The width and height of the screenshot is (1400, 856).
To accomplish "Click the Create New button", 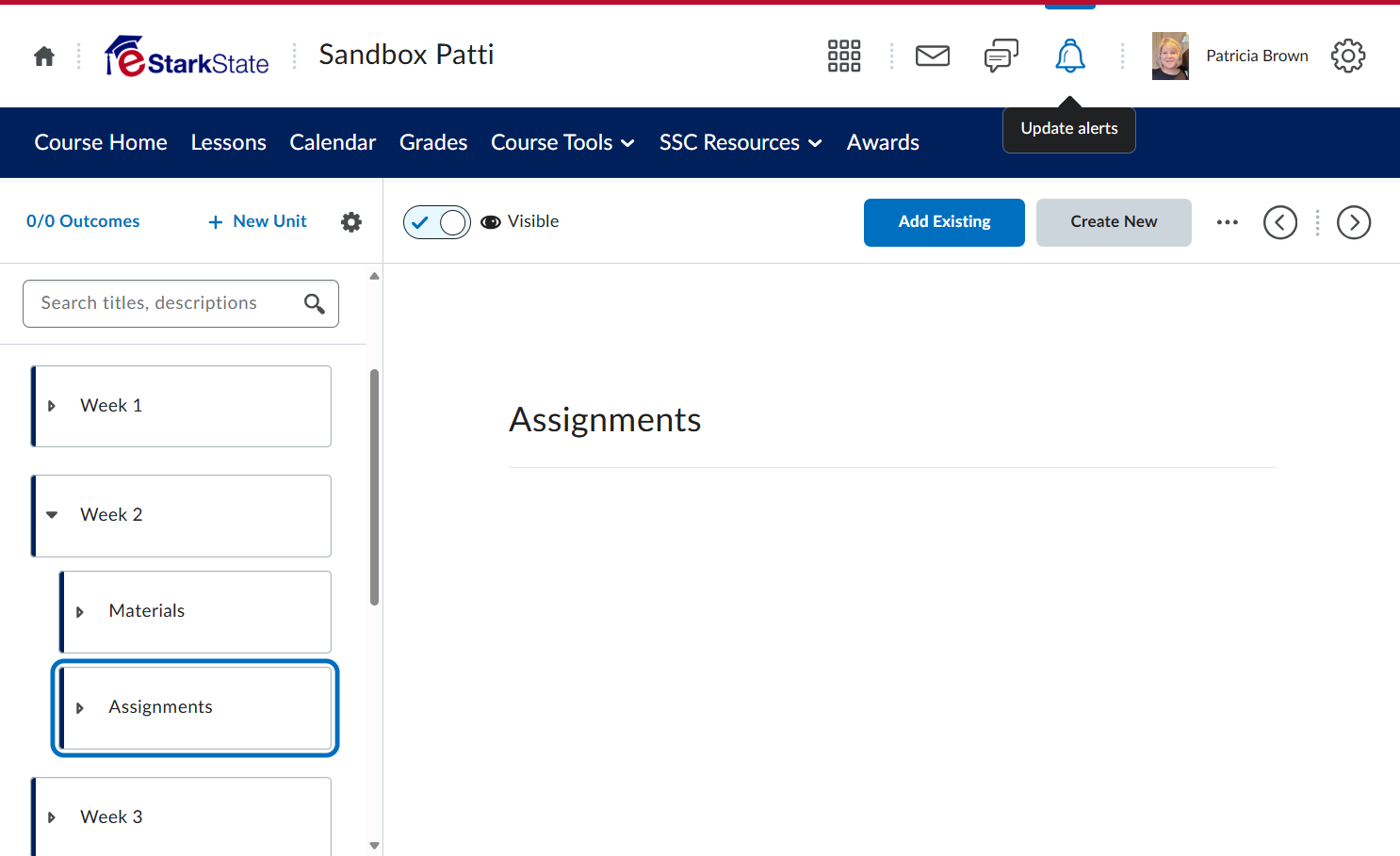I will click(1114, 222).
